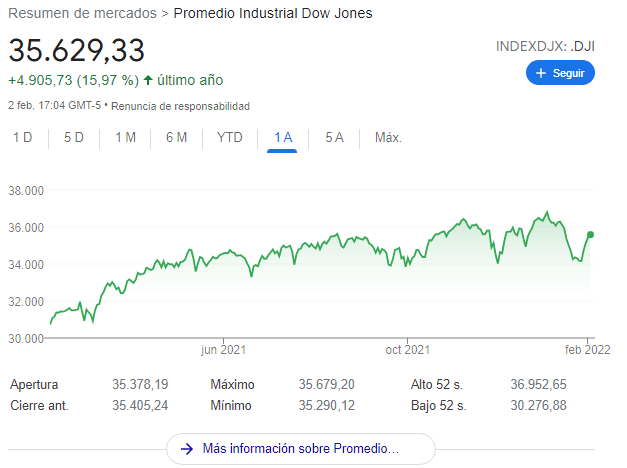Select the 1 D time range tab

click(x=22, y=137)
